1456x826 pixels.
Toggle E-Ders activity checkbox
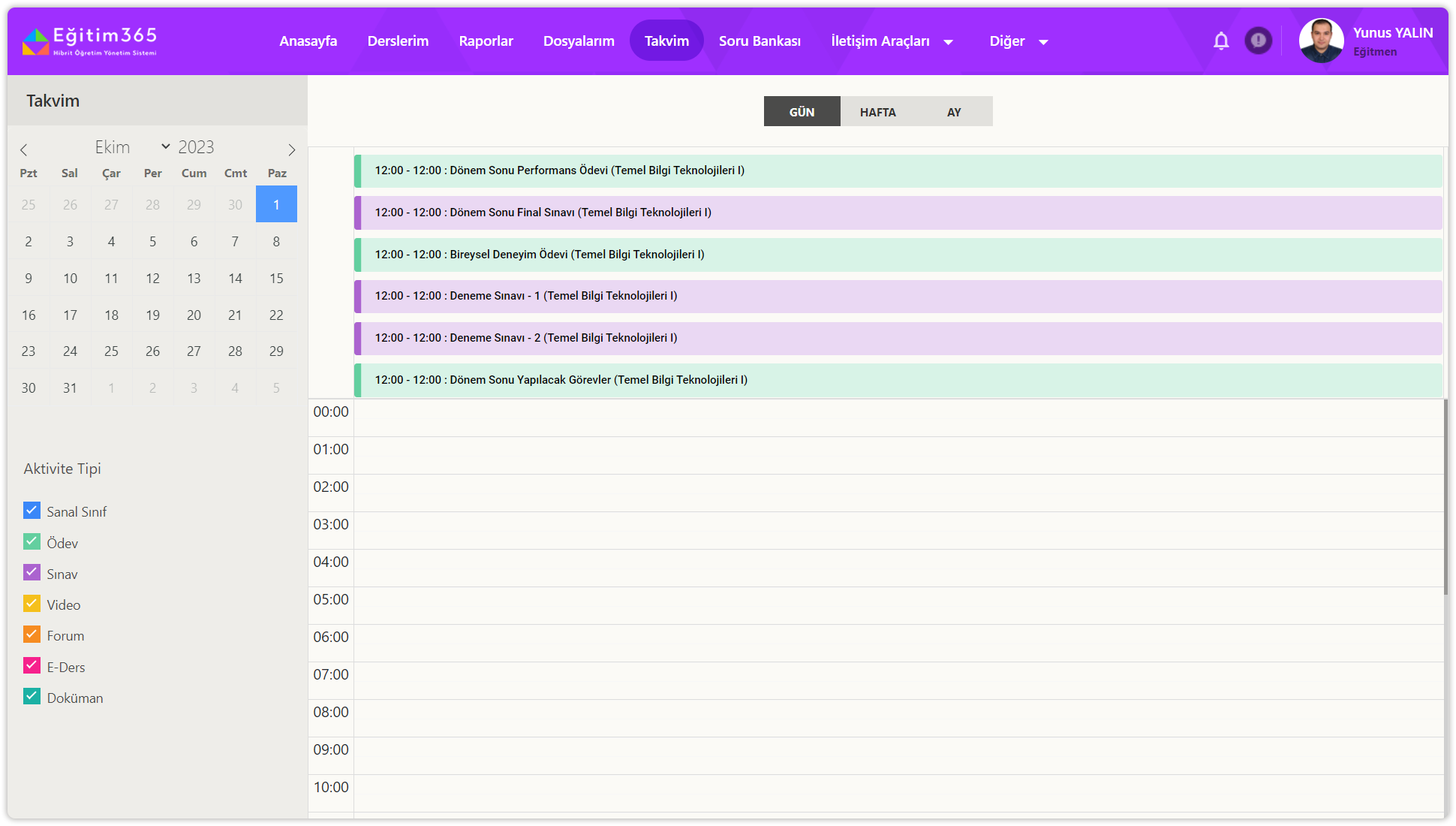32,666
